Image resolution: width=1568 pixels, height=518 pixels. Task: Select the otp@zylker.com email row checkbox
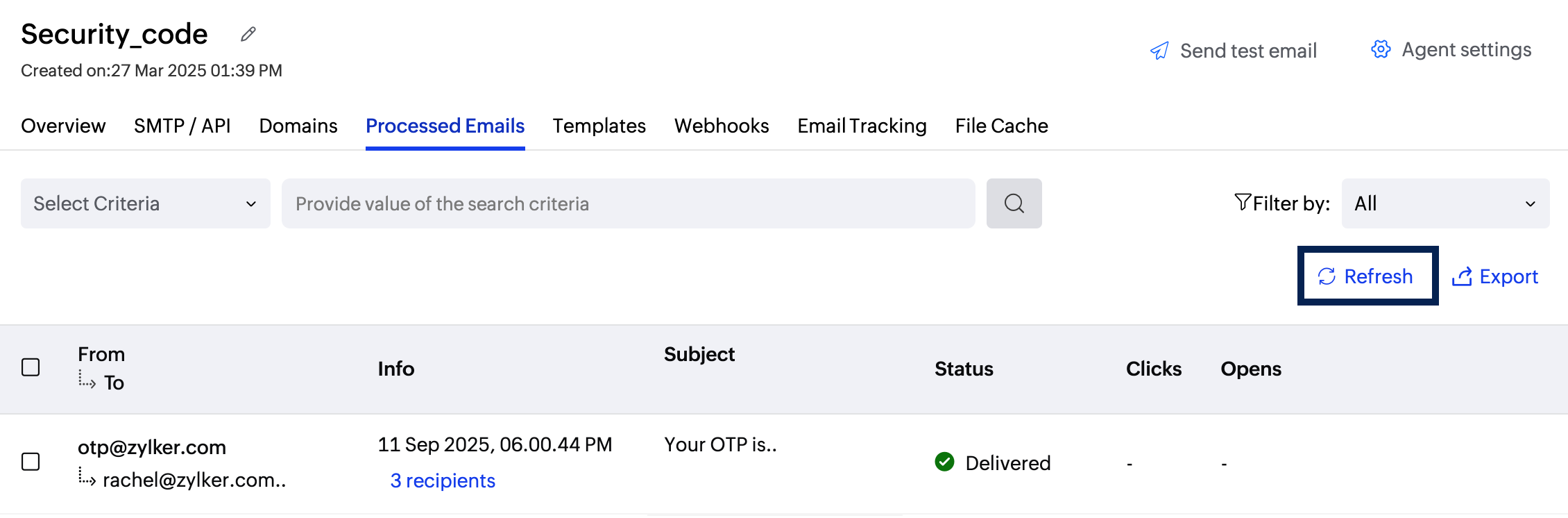click(31, 462)
